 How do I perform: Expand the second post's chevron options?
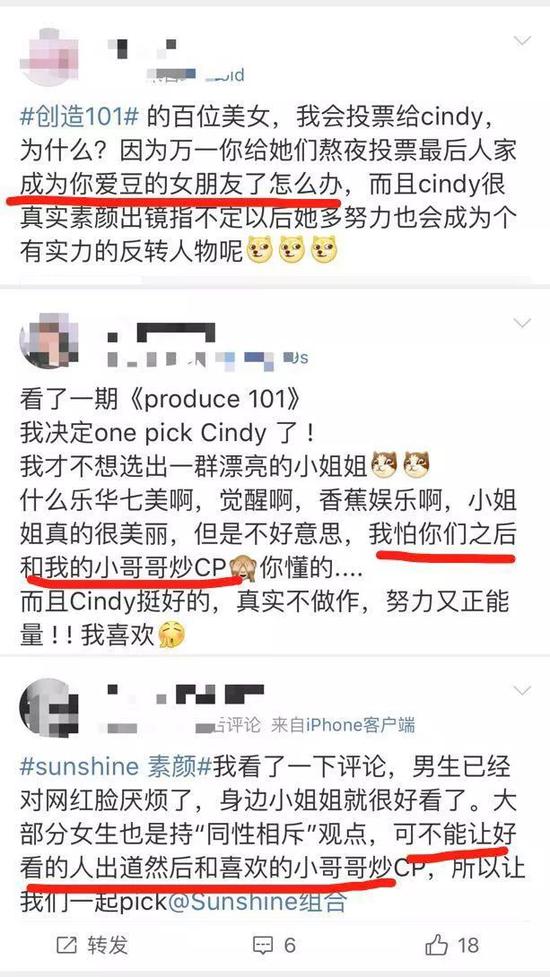pyautogui.click(x=522, y=322)
